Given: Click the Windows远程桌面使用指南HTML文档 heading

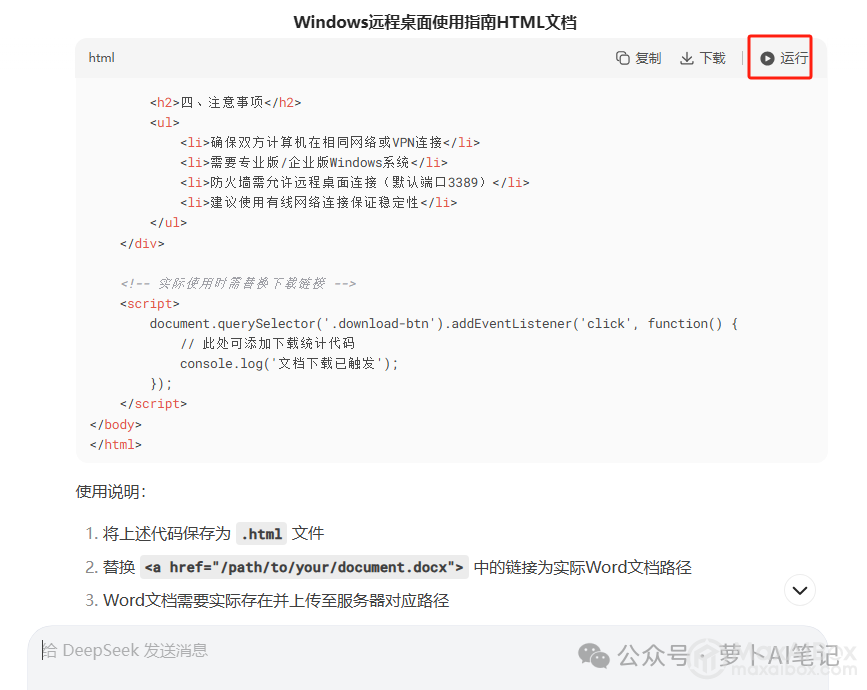Looking at the screenshot, I should [x=435, y=22].
